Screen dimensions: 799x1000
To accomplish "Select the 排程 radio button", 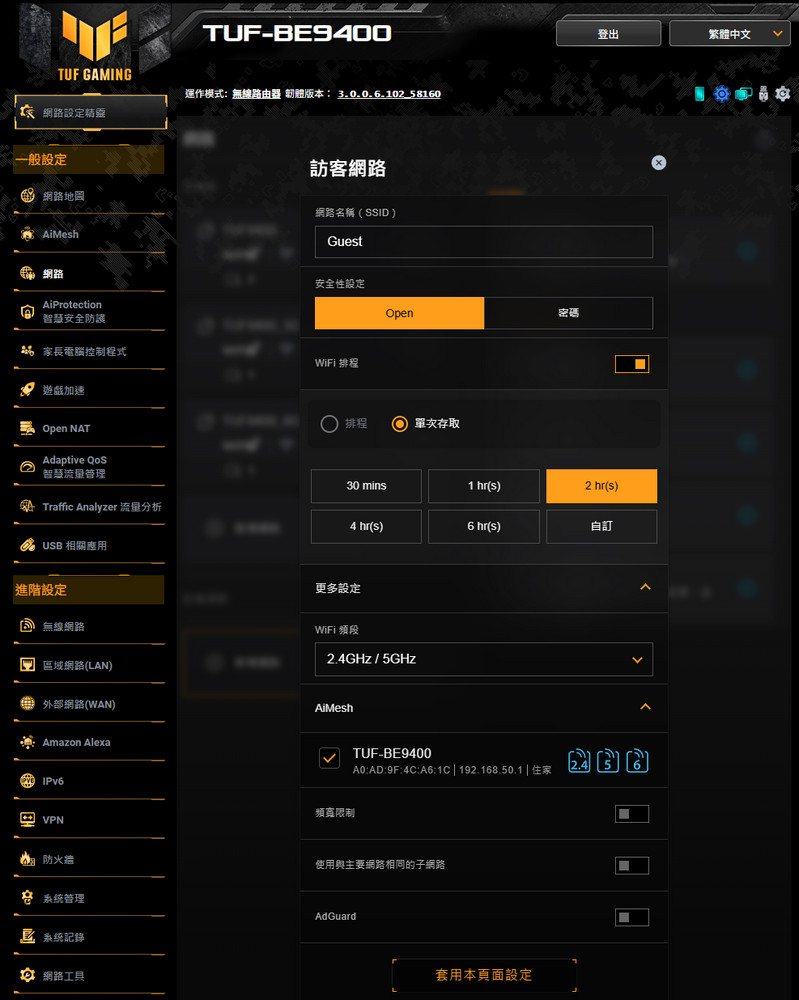I will tap(329, 424).
